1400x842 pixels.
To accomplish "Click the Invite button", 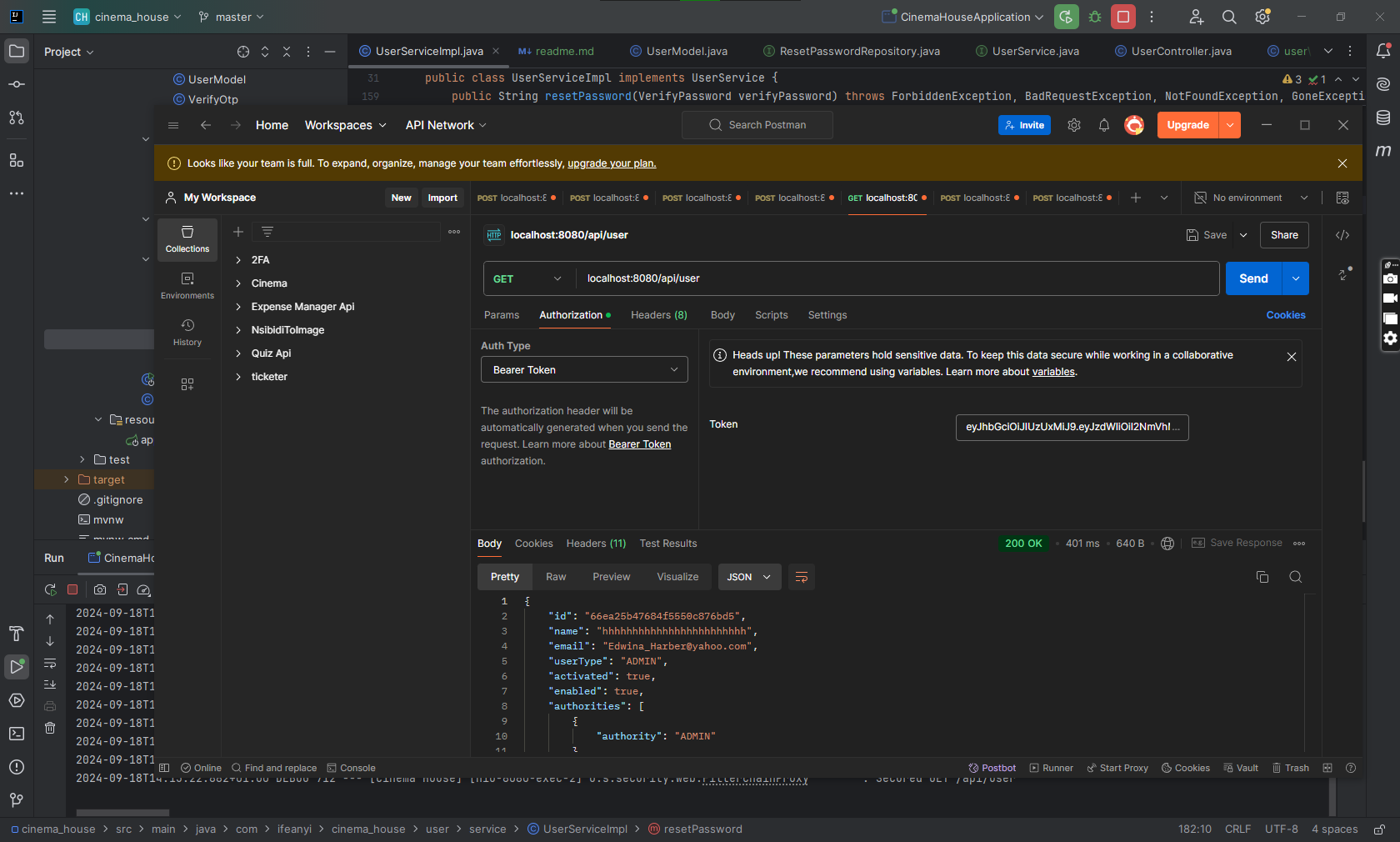I will (1024, 125).
